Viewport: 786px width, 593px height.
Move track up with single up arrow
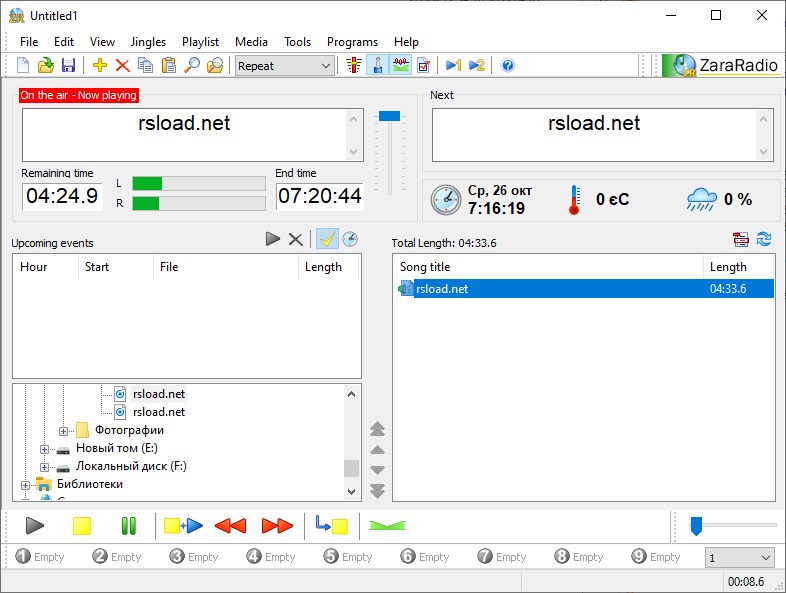click(x=377, y=450)
